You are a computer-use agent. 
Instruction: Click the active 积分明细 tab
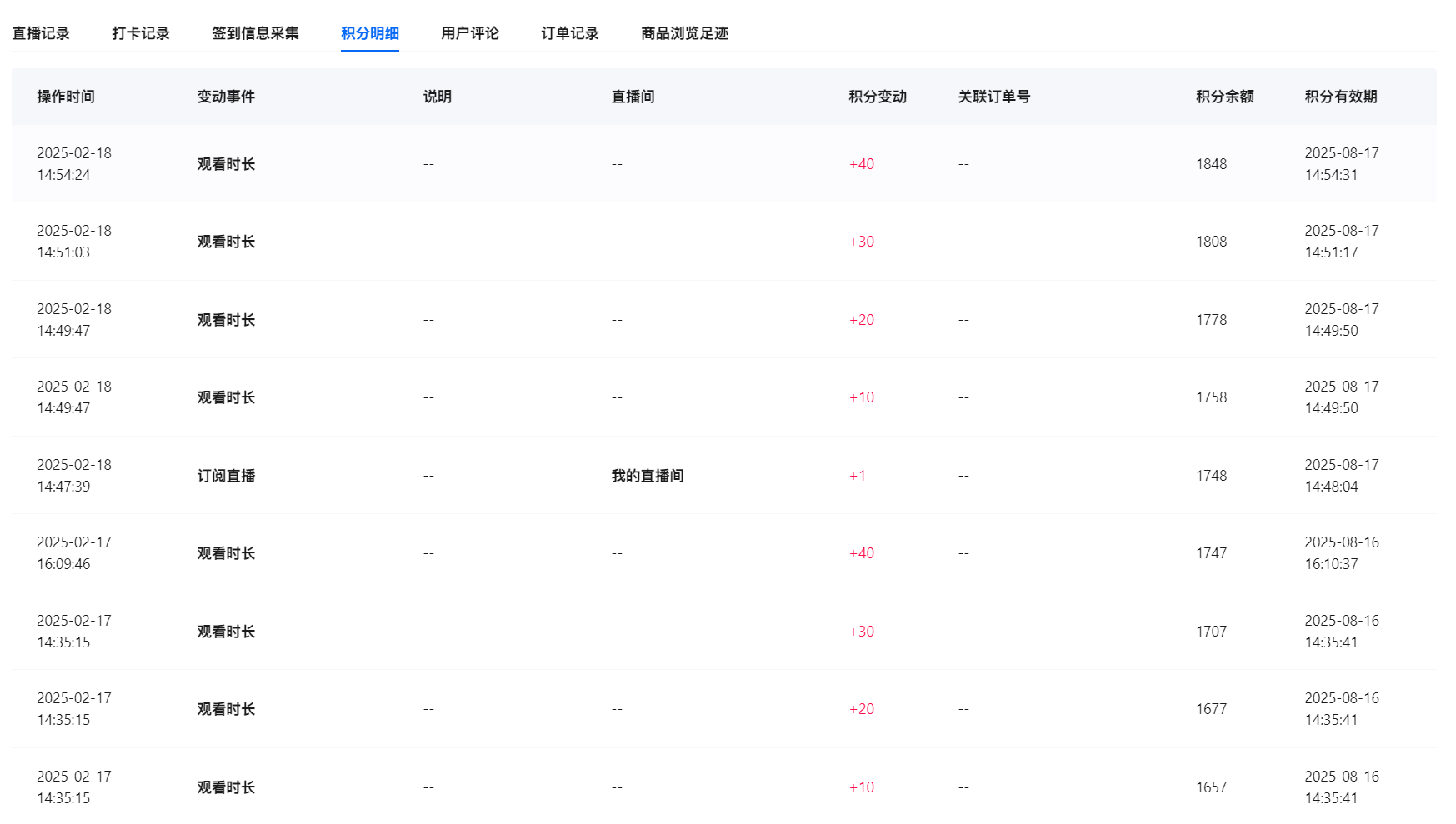pos(369,33)
